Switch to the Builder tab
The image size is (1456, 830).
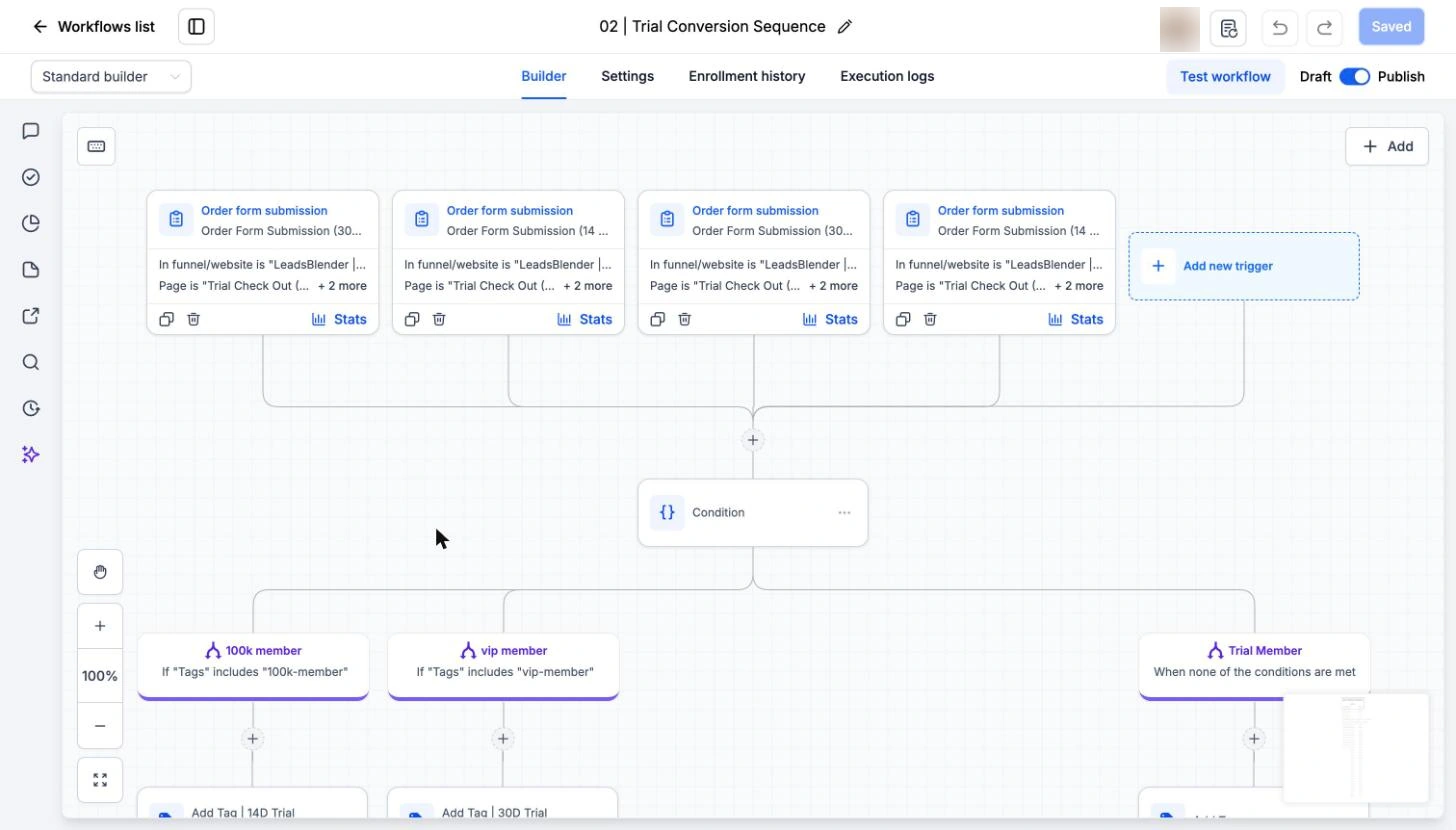coord(544,77)
